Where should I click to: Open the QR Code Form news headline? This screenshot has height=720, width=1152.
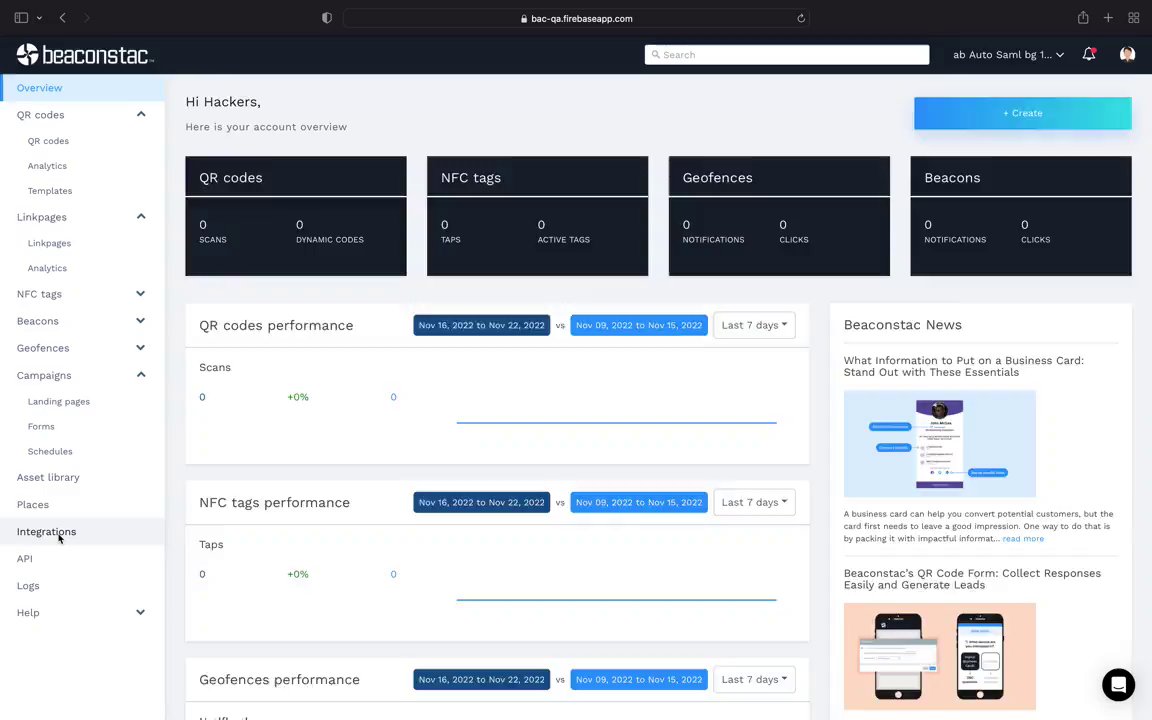(x=972, y=579)
